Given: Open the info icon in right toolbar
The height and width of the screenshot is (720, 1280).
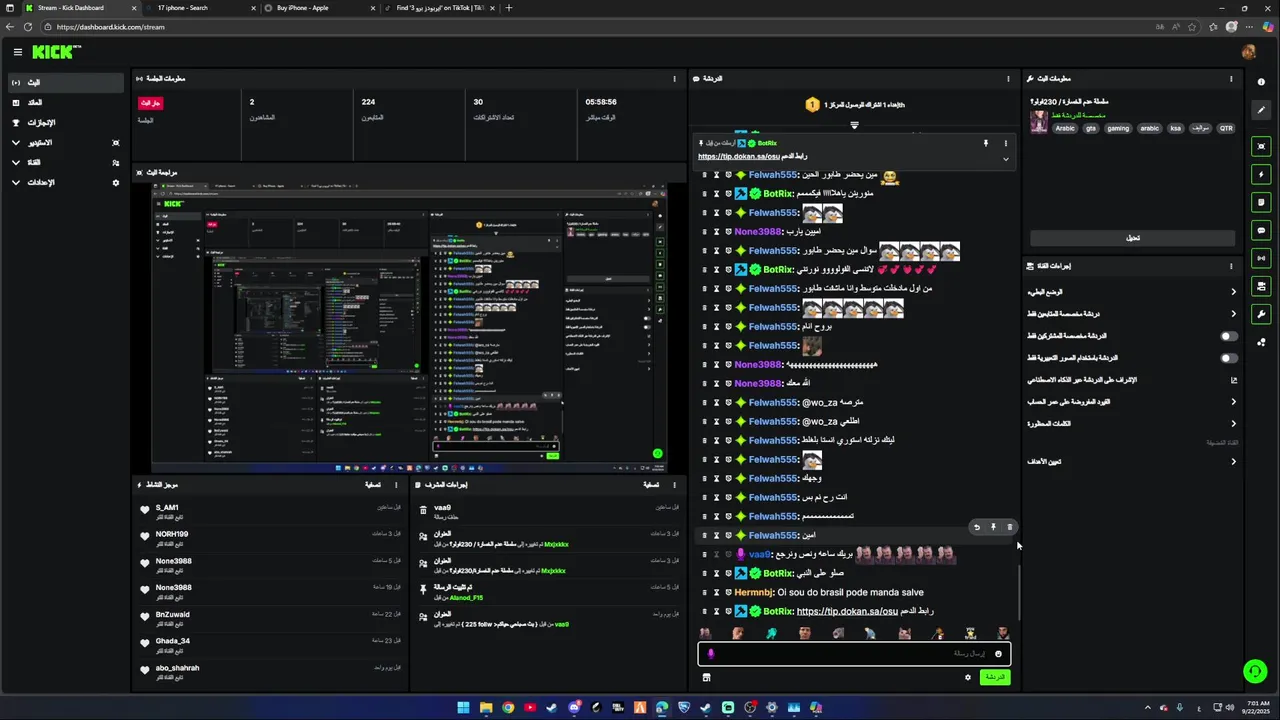Looking at the screenshot, I should [x=1261, y=82].
